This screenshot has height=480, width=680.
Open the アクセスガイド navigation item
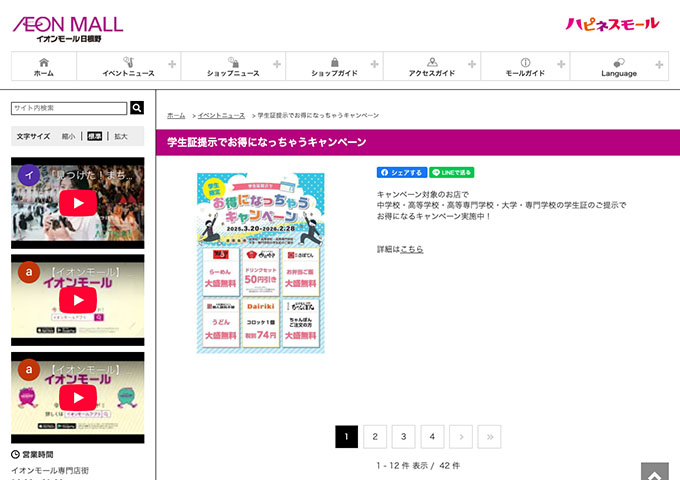pos(431,67)
